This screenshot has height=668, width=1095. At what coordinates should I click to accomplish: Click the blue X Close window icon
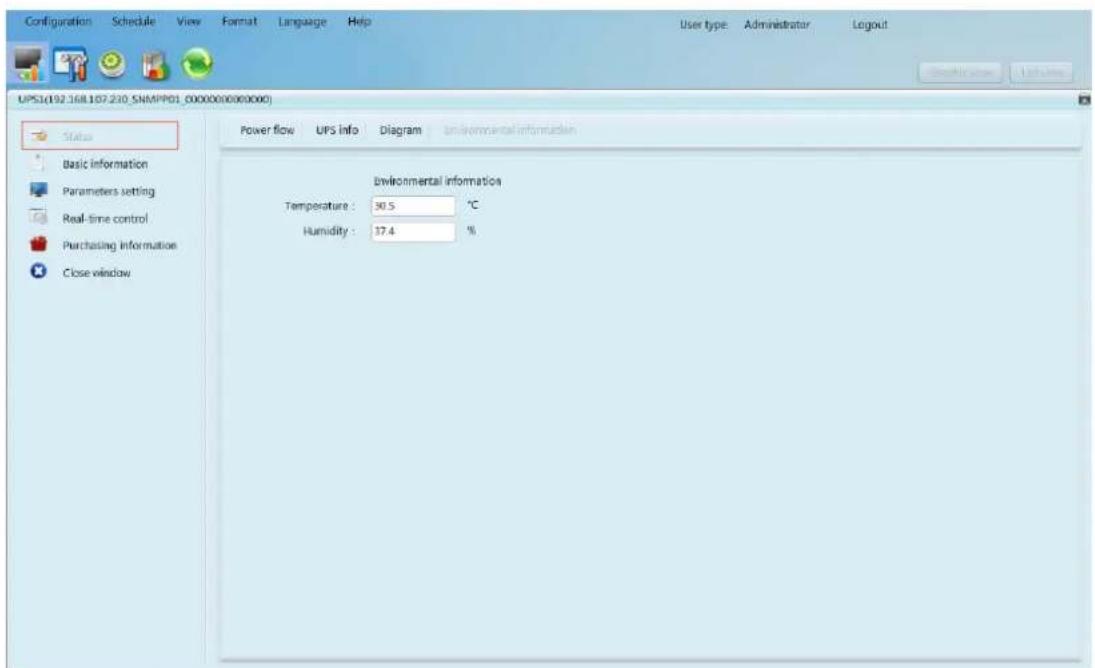[38, 272]
